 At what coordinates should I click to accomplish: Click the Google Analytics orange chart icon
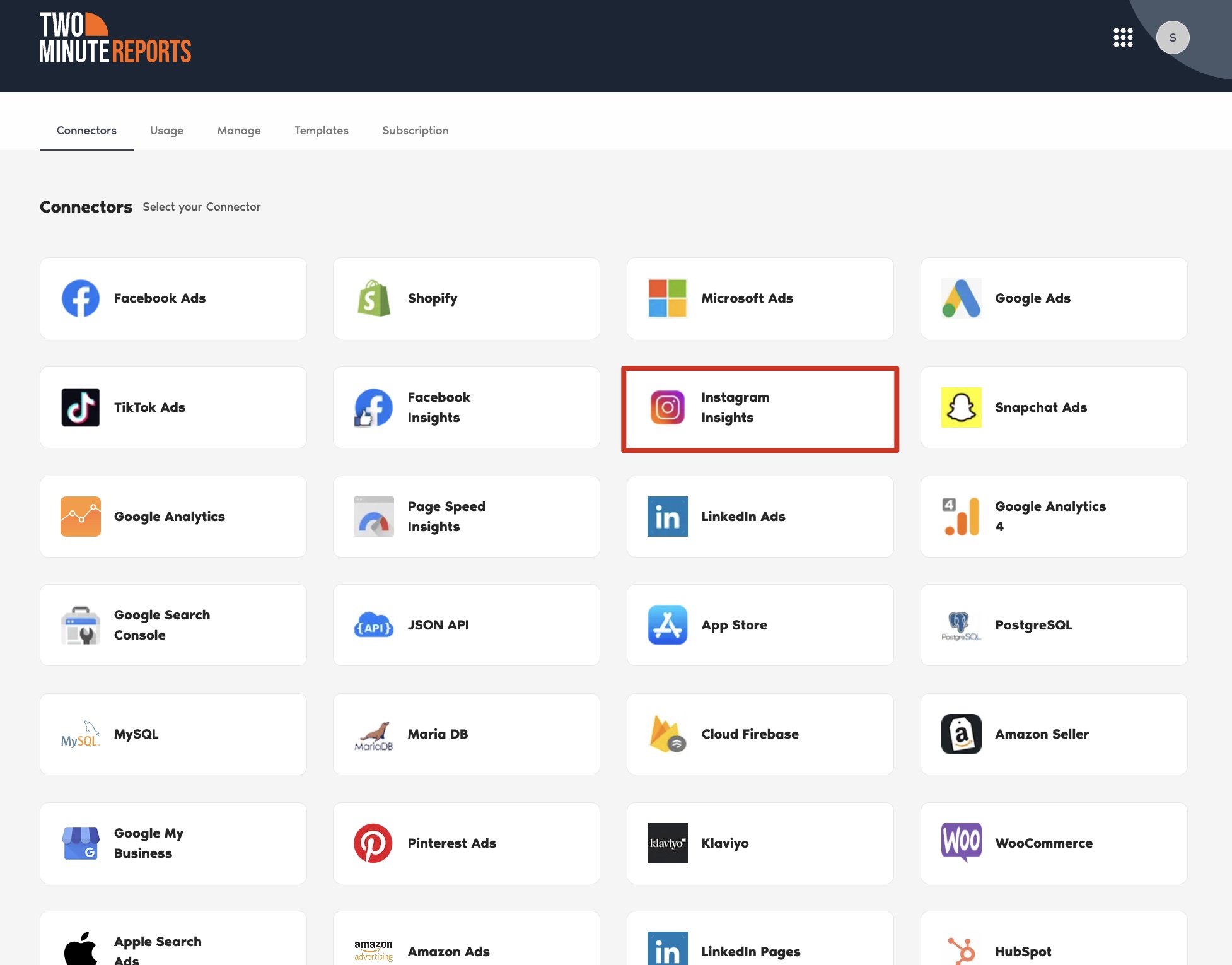pyautogui.click(x=81, y=517)
